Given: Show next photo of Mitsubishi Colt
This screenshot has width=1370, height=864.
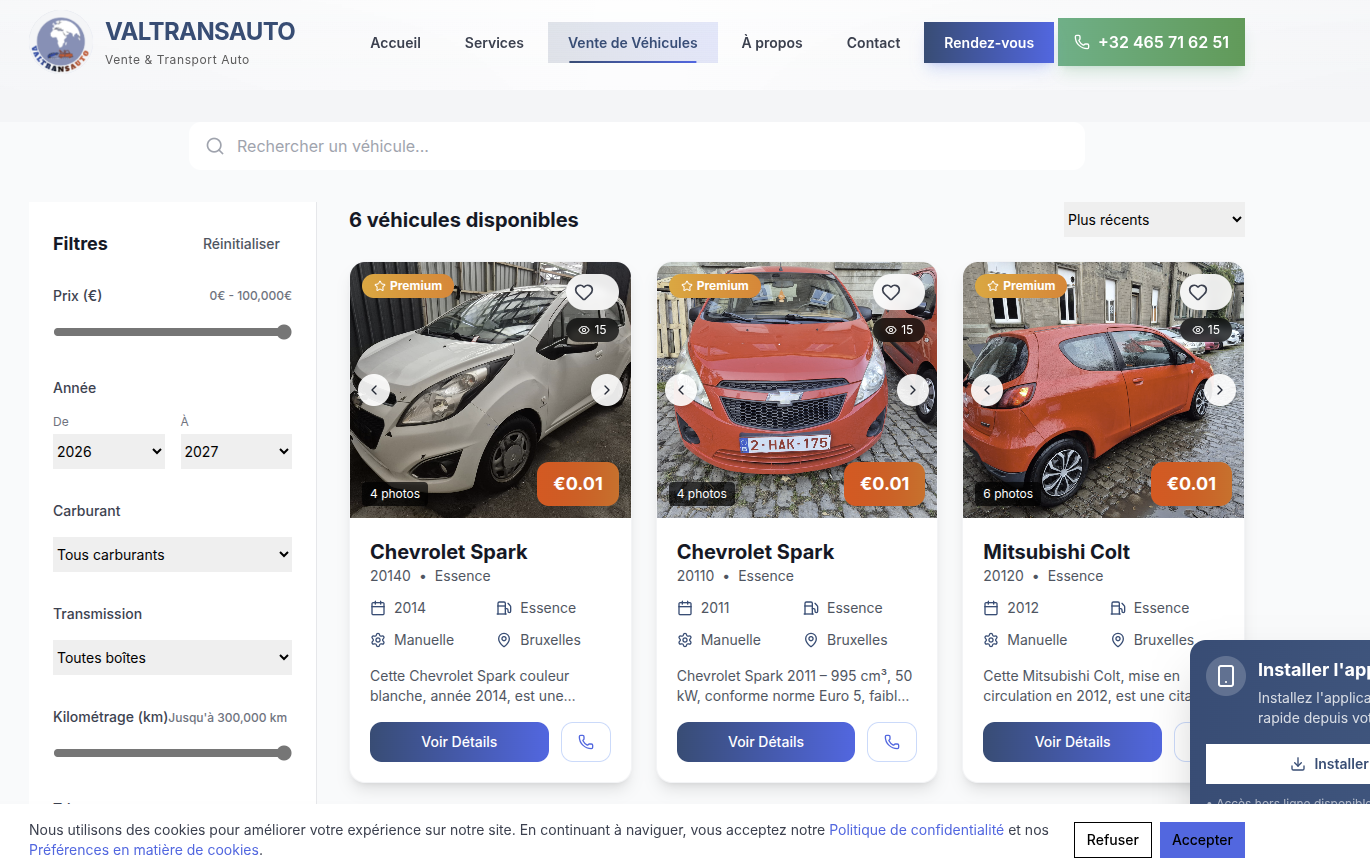Looking at the screenshot, I should [1220, 390].
